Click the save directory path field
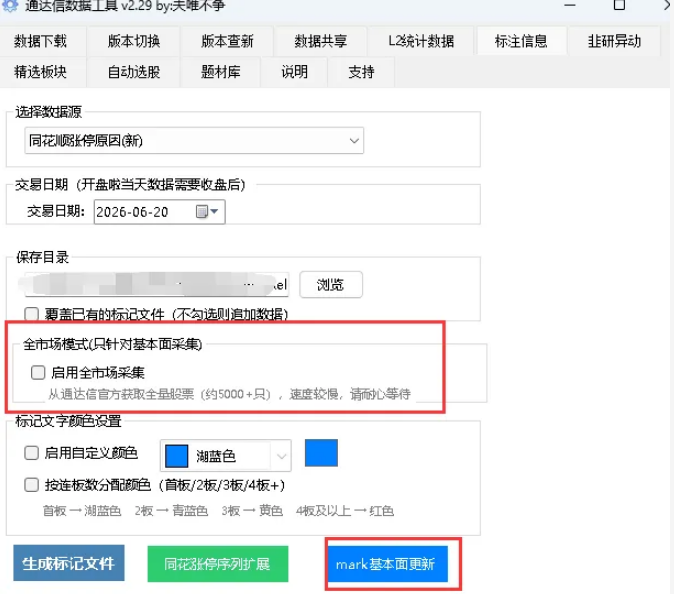Screen dimensions: 674x594 (x=156, y=284)
